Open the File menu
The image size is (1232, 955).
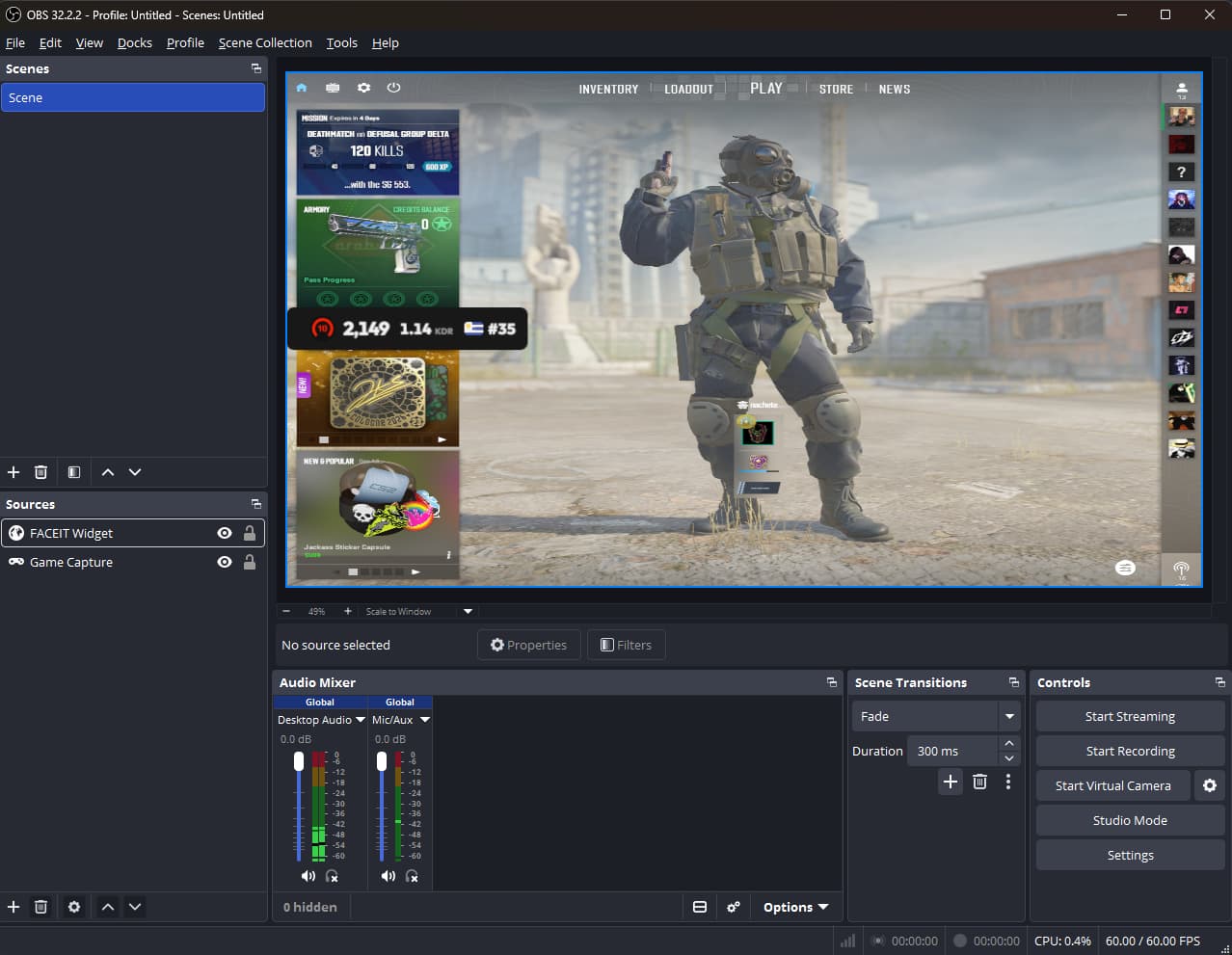coord(15,42)
